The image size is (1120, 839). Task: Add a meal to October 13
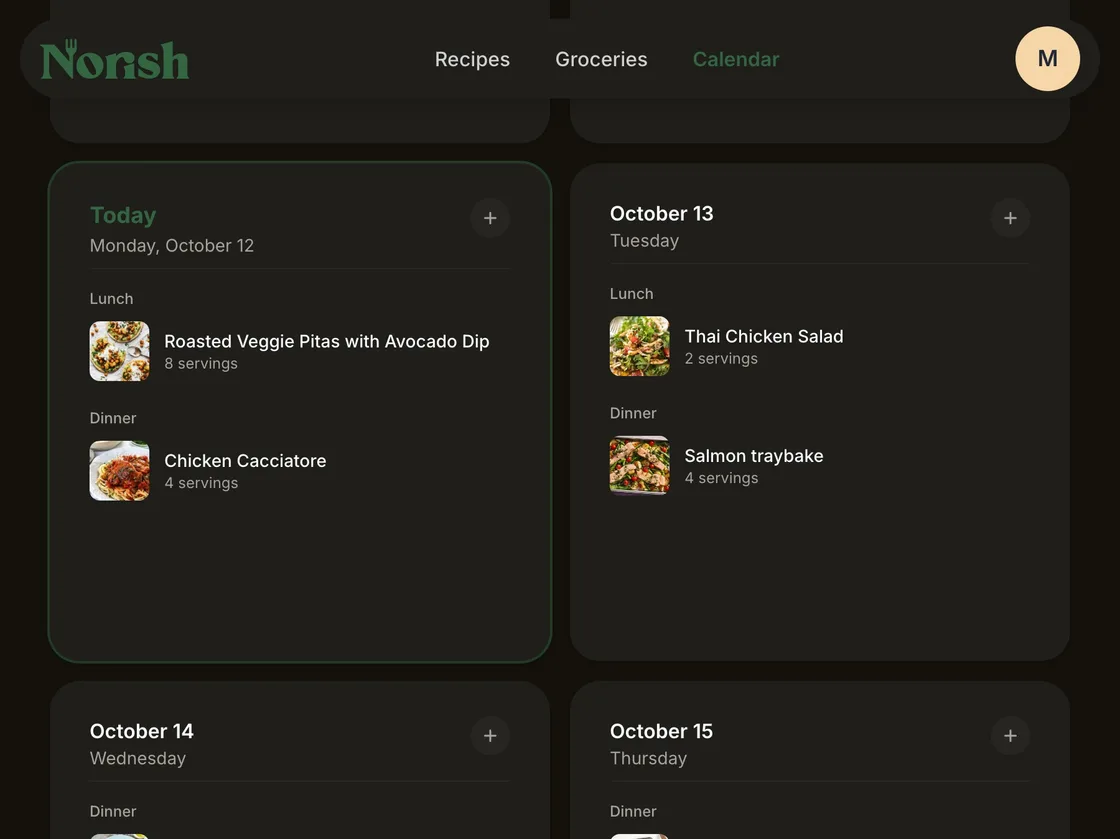(x=1010, y=218)
